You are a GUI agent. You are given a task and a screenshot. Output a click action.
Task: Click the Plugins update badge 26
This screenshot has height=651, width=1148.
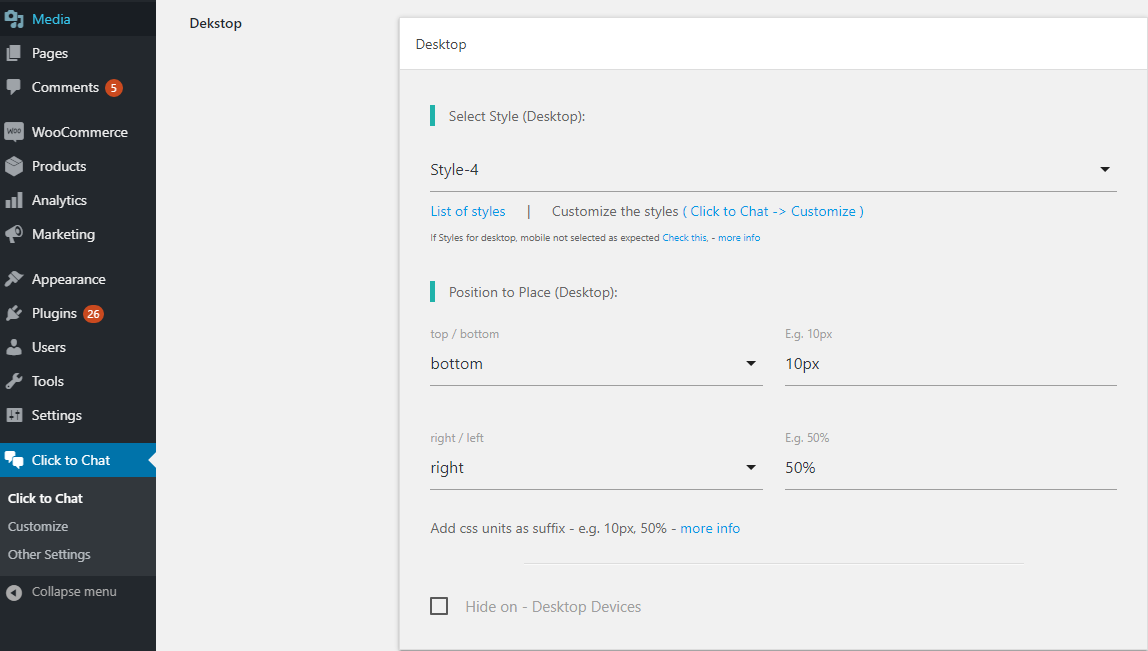[93, 314]
